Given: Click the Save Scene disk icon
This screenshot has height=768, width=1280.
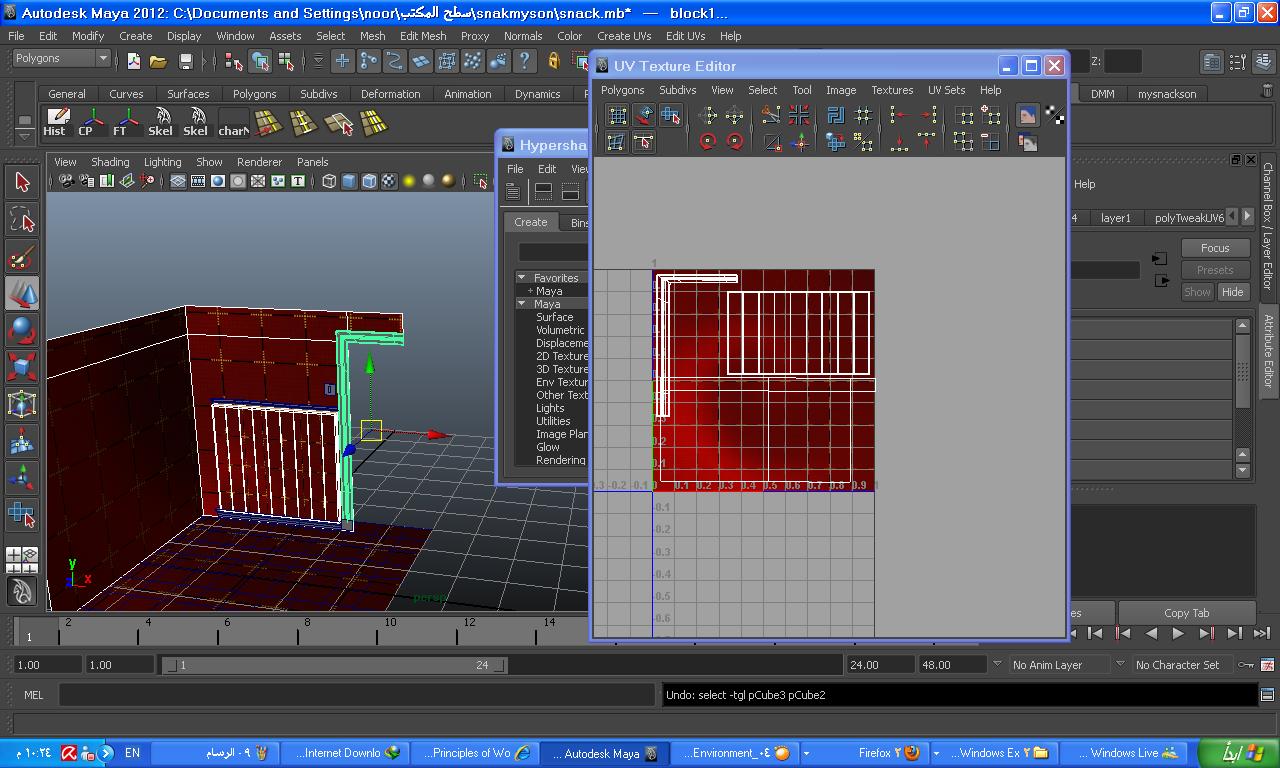Looking at the screenshot, I should (185, 61).
